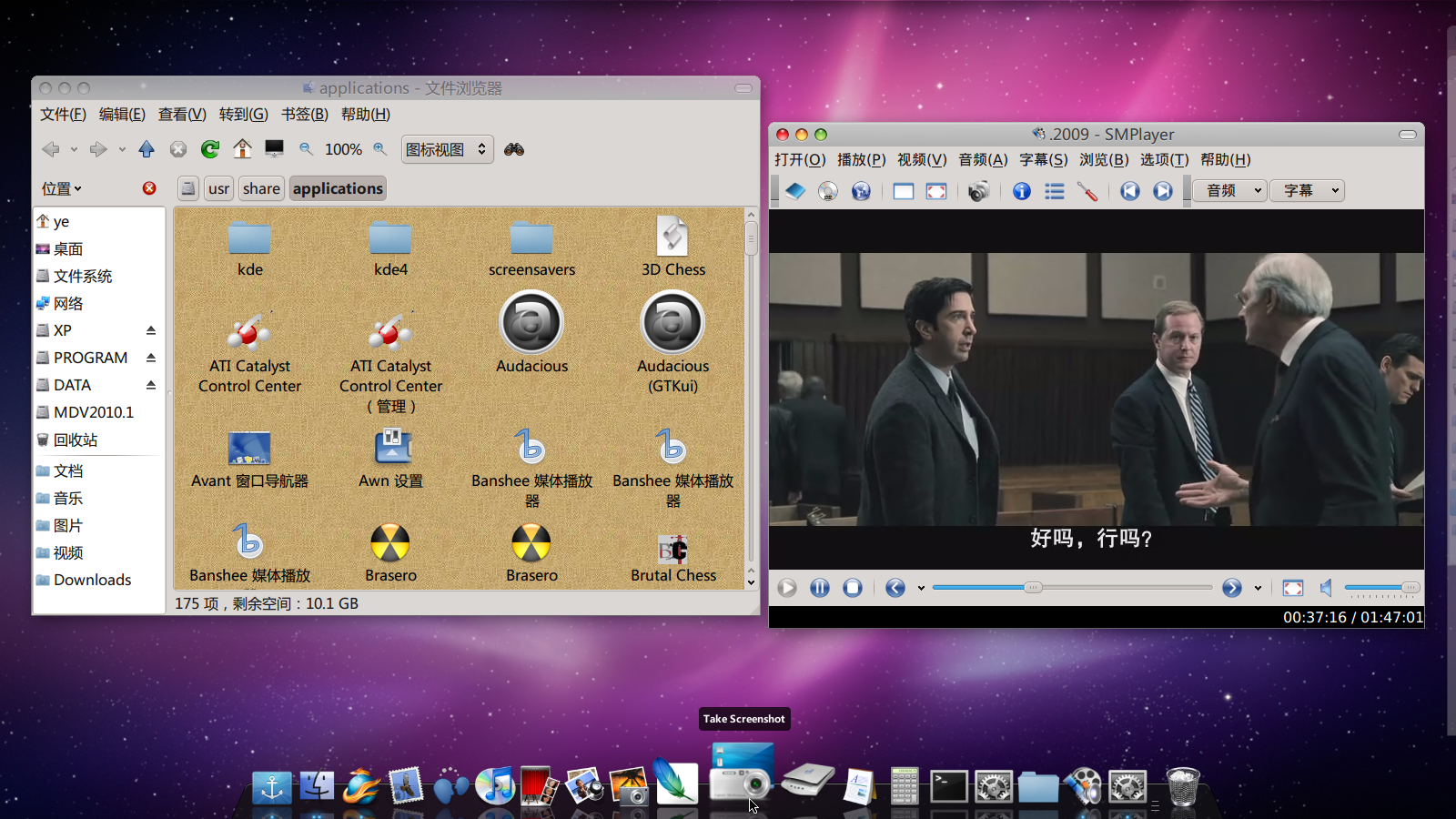1456x819 pixels.
Task: Click the Play button in SMPlayer
Action: pyautogui.click(x=787, y=588)
